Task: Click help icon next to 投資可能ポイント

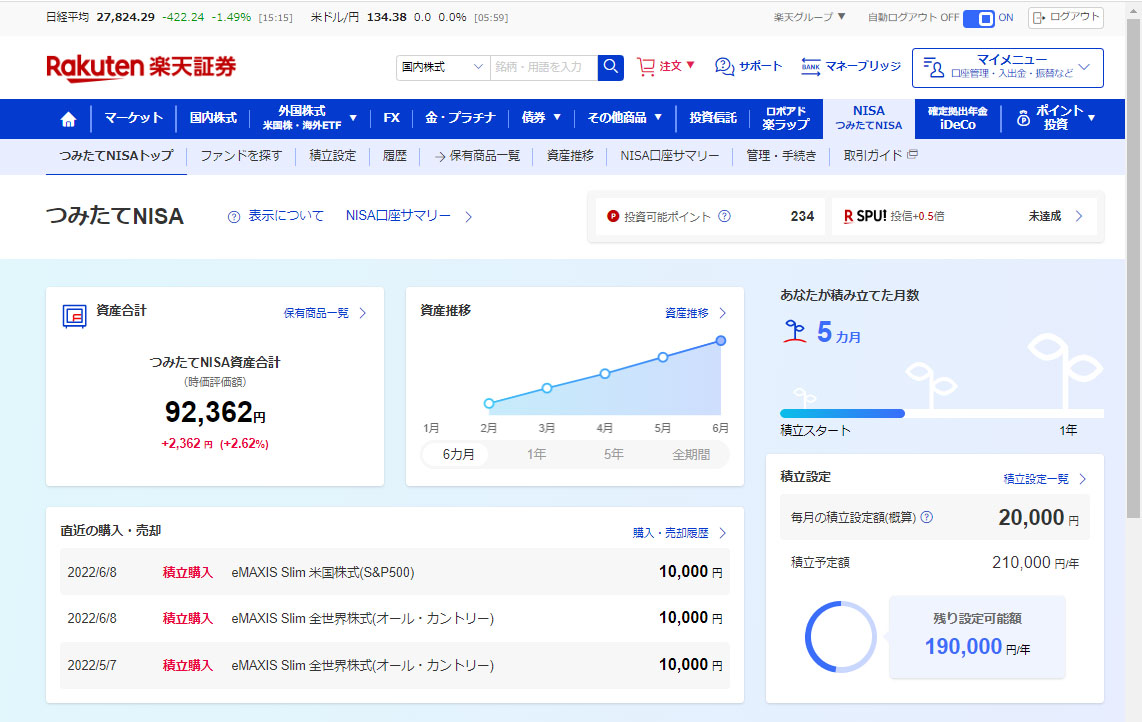Action: pyautogui.click(x=724, y=216)
